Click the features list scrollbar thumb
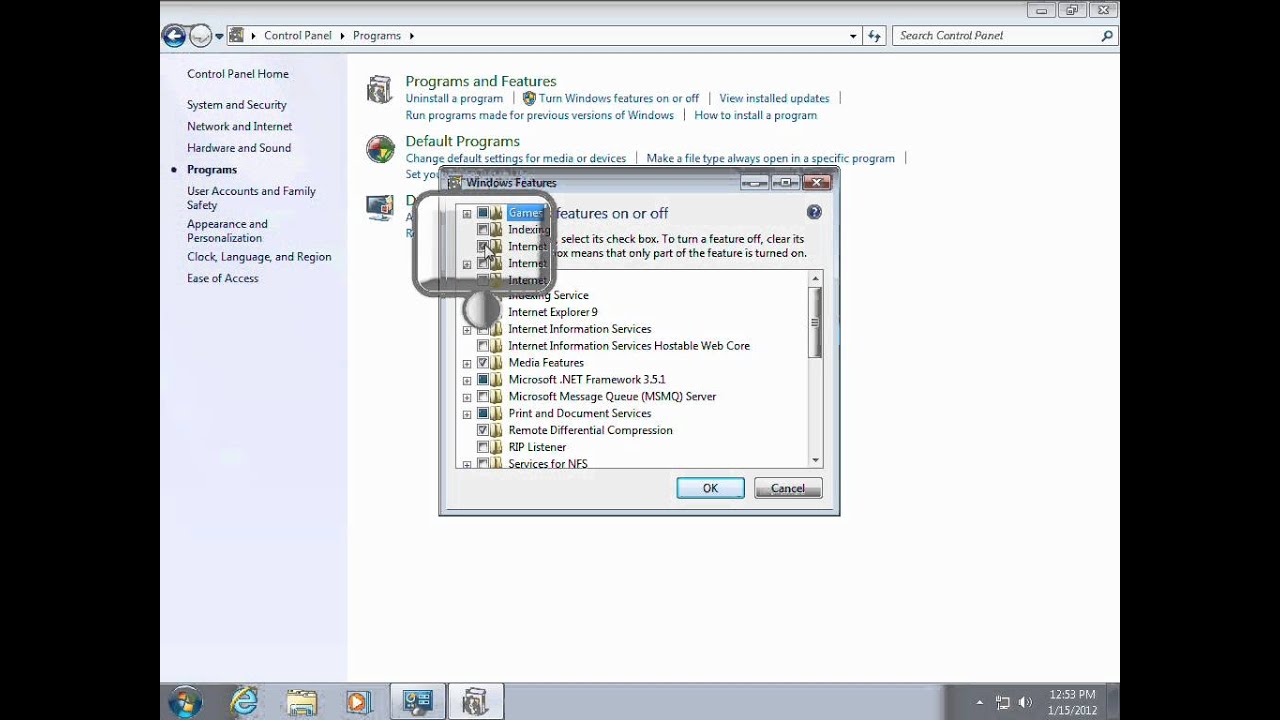The height and width of the screenshot is (720, 1280). [x=816, y=322]
